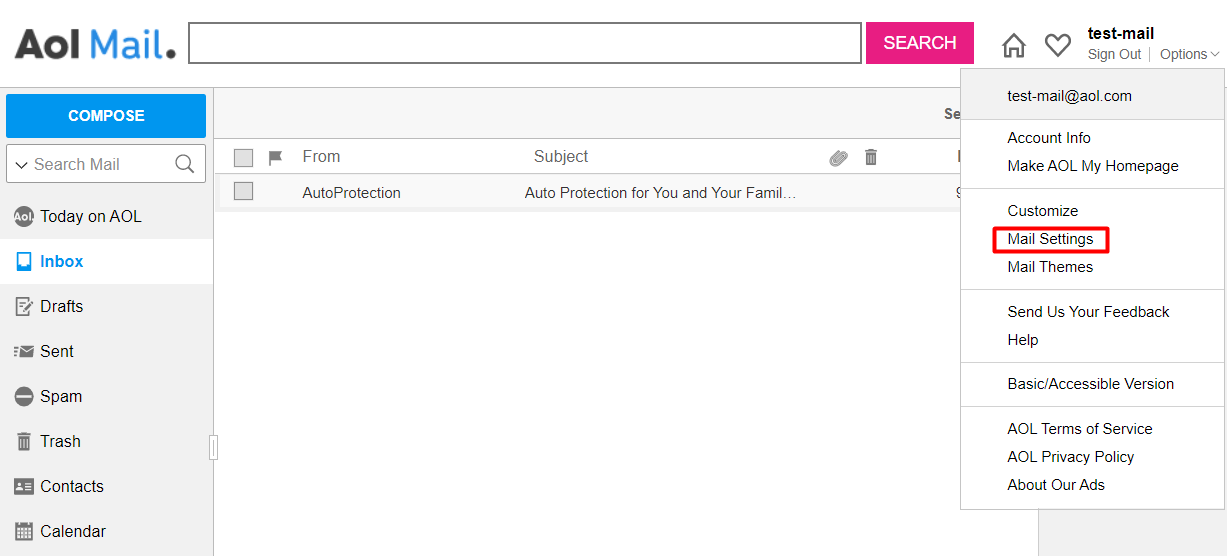Screen dimensions: 1227x556
Task: Click the flag column icon
Action: (276, 157)
